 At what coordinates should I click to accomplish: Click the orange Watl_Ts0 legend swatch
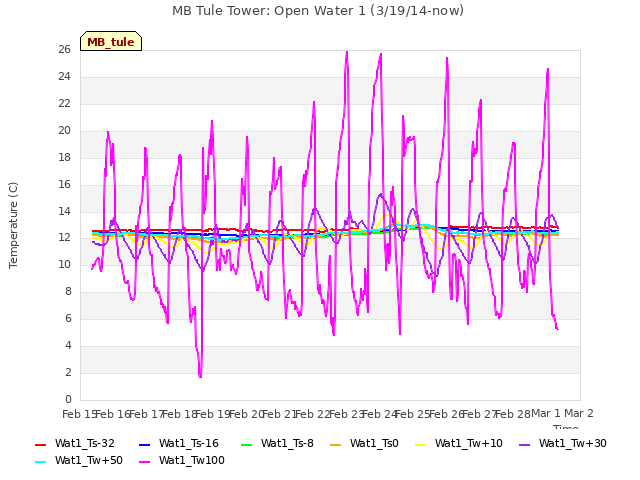(336, 444)
